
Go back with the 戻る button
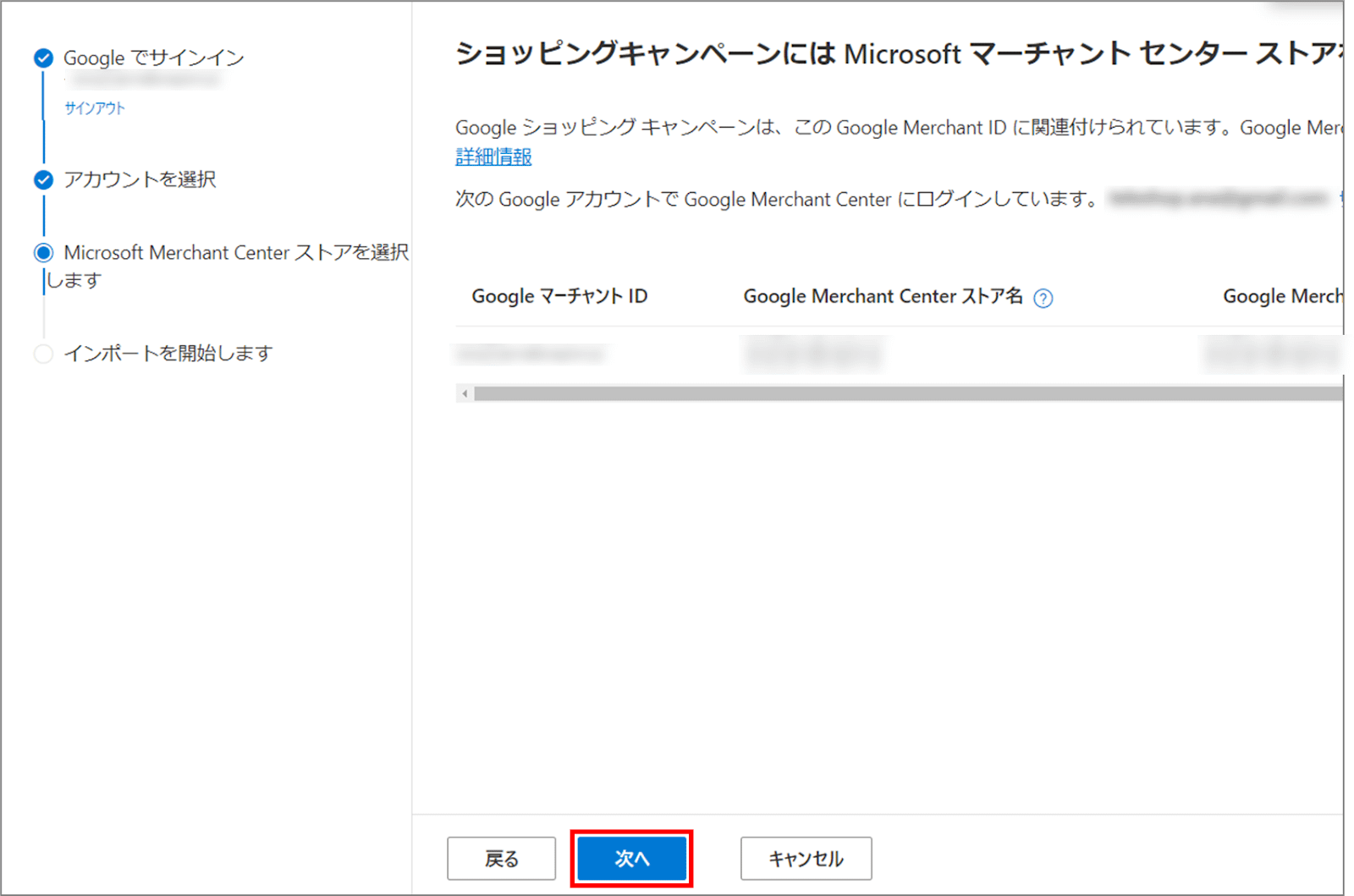point(501,859)
